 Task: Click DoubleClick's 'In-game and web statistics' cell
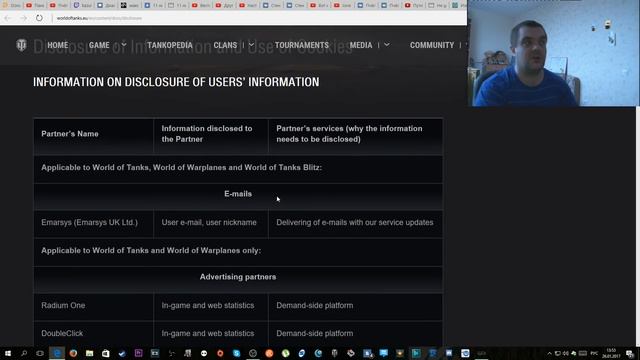click(211, 333)
